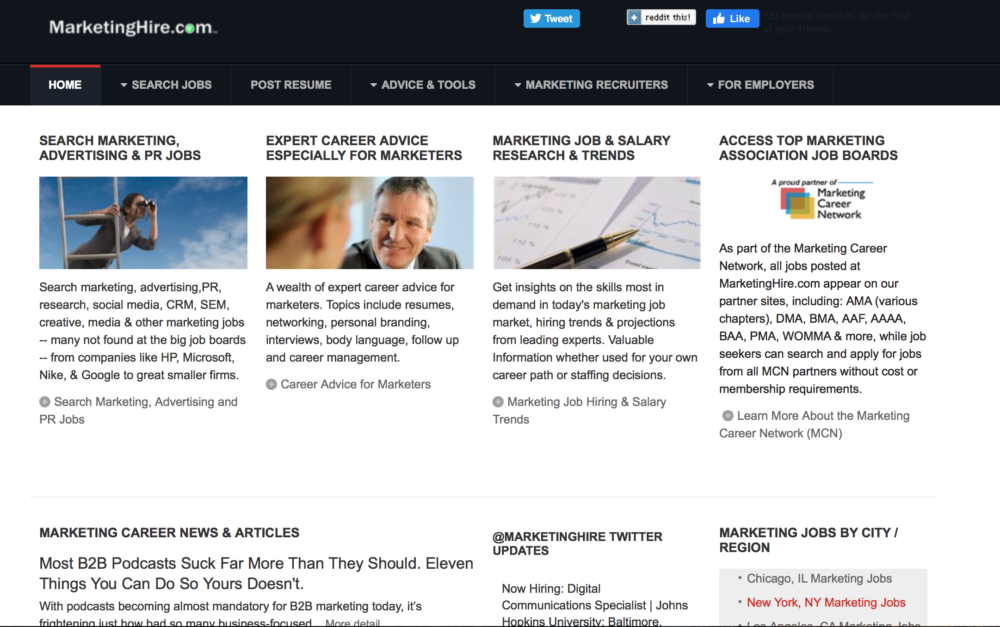The image size is (1000, 627).
Task: Click the Facebook Like button
Action: pyautogui.click(x=732, y=18)
